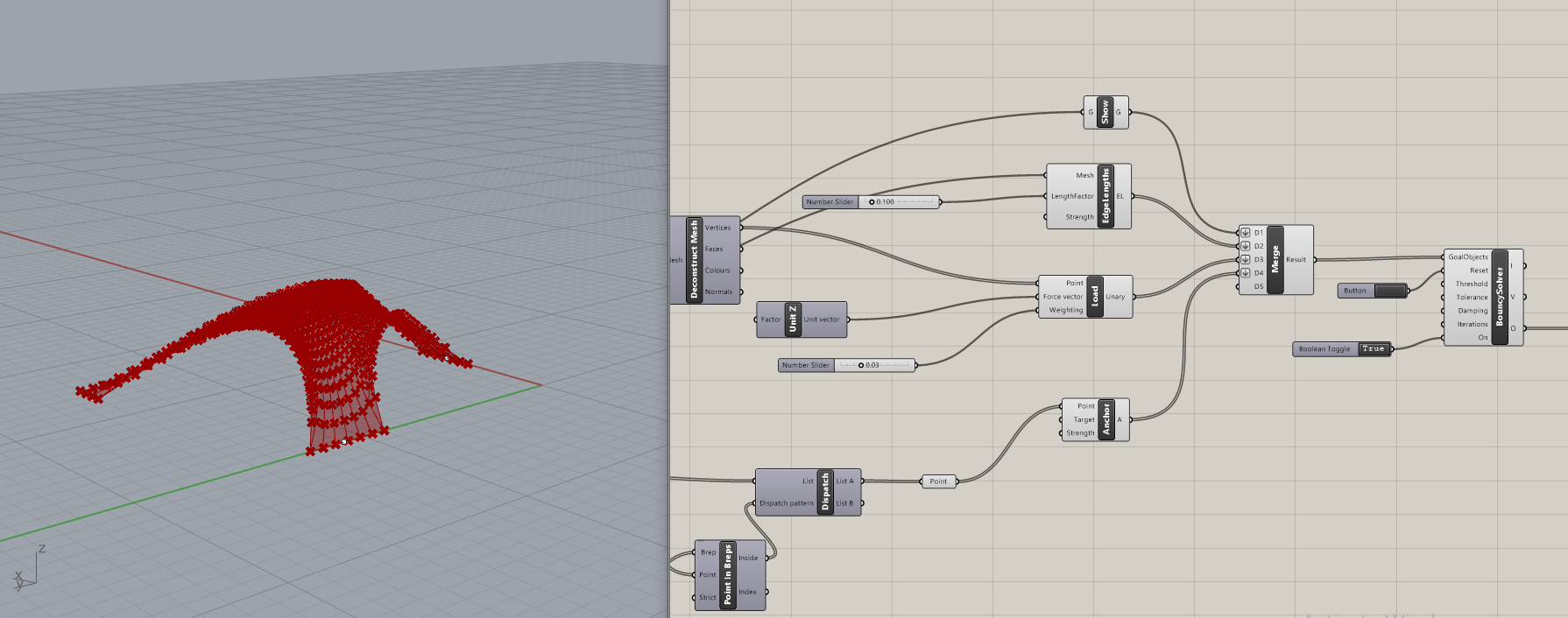The width and height of the screenshot is (1568, 618).
Task: Select the Dispatch component
Action: (x=824, y=492)
